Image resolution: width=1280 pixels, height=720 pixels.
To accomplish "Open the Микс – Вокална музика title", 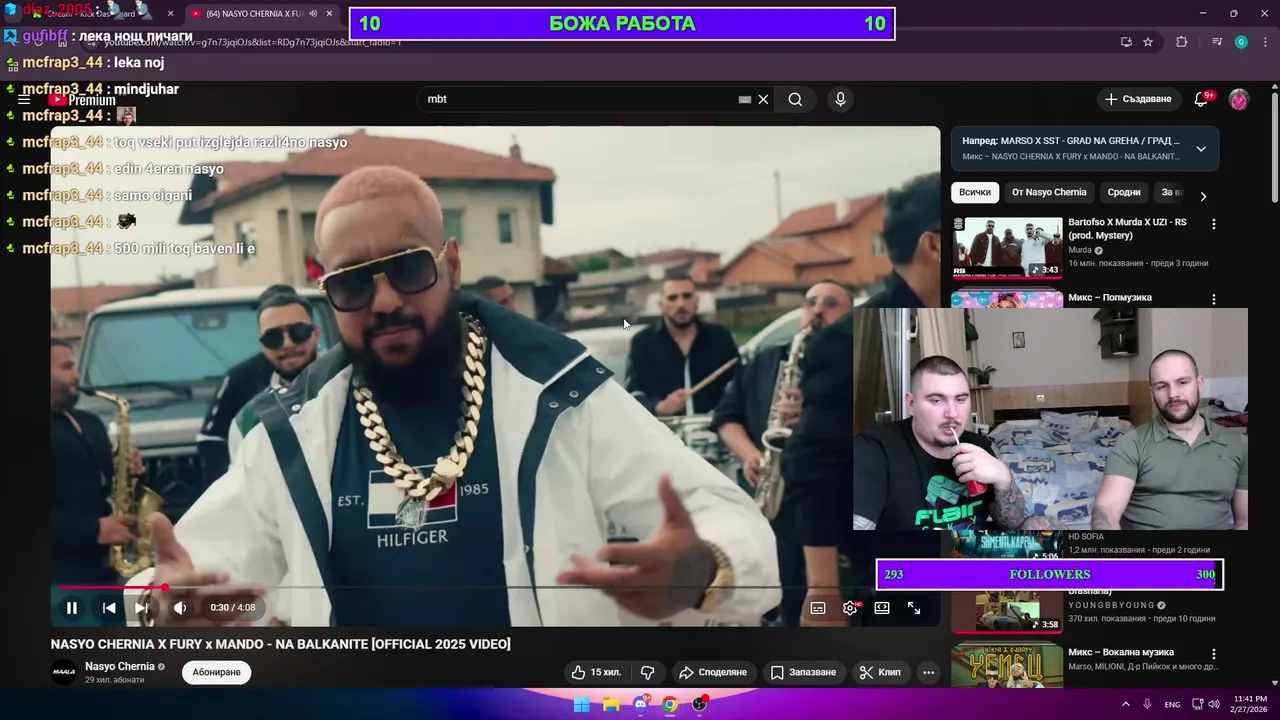I will click(x=1121, y=652).
